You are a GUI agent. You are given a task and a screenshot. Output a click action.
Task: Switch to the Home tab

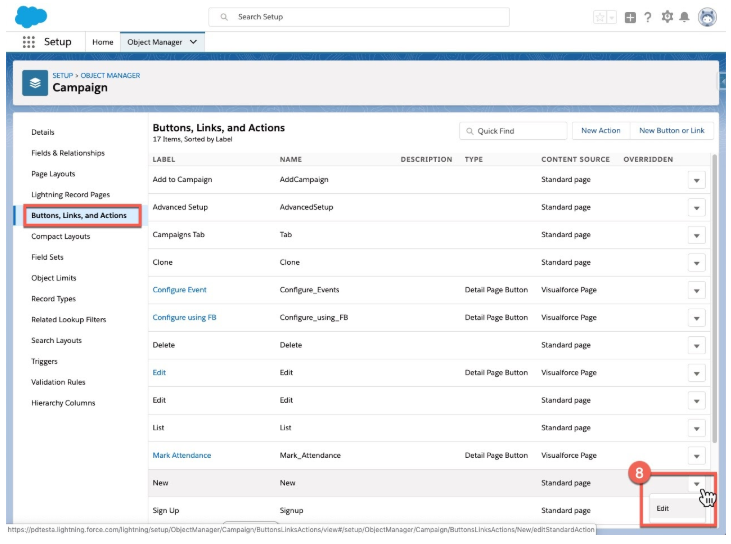[x=102, y=42]
